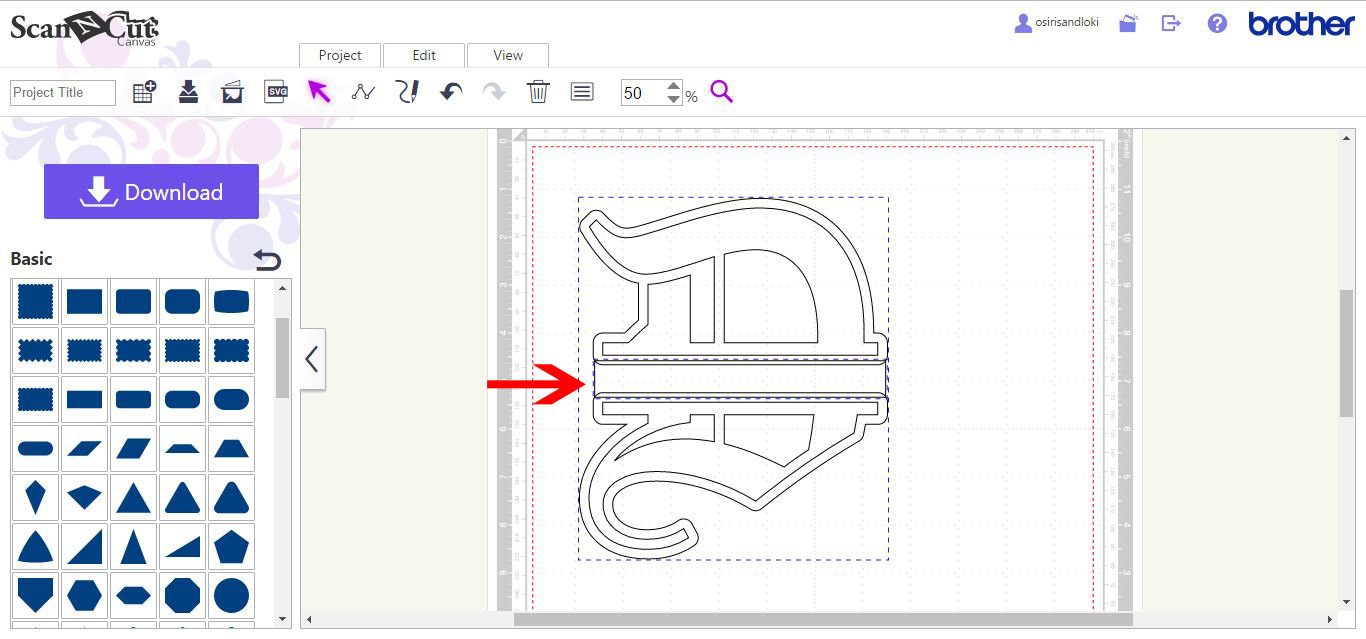Click the Project Title input field
Viewport: 1366px width, 639px height.
tap(62, 92)
